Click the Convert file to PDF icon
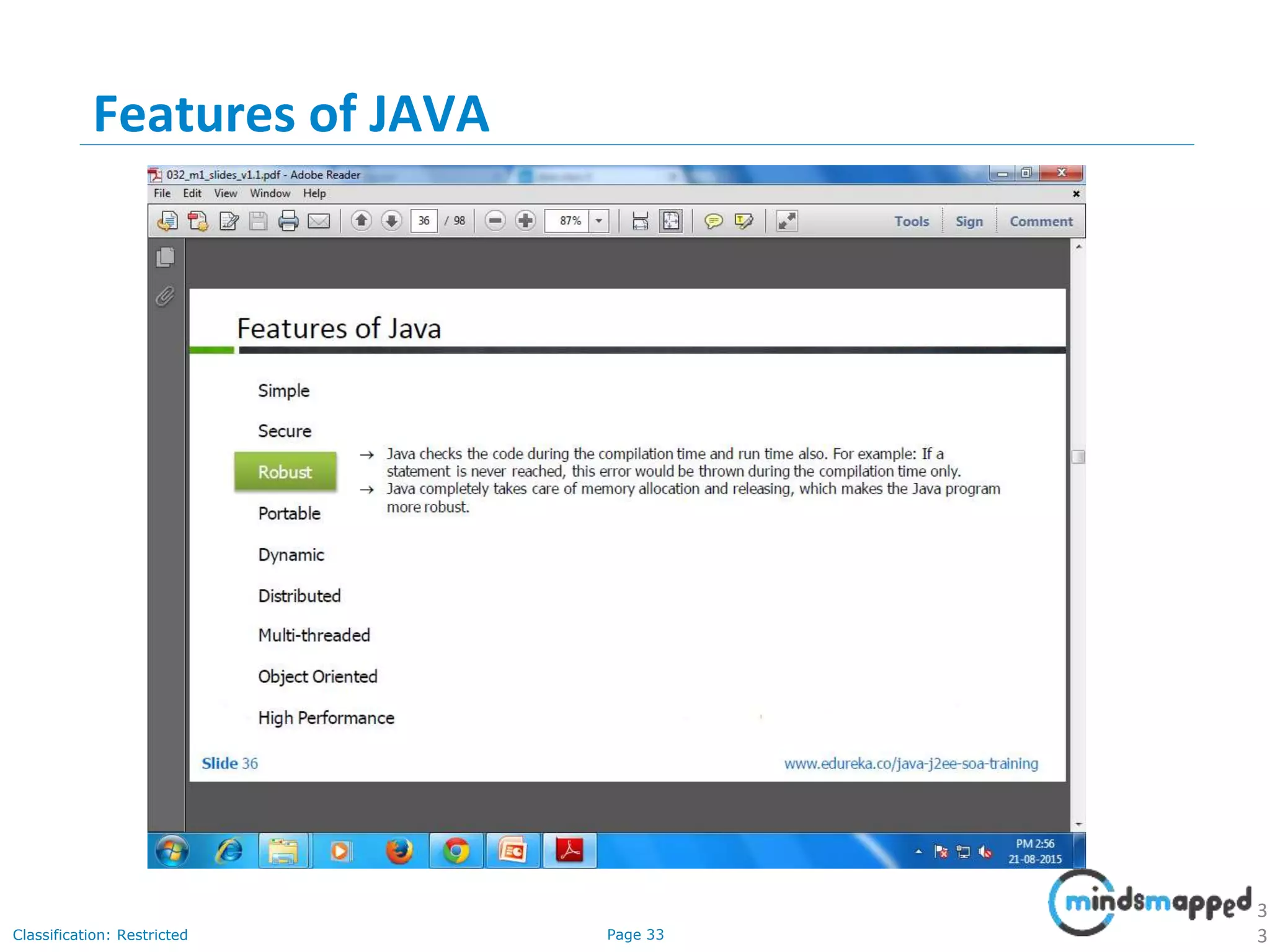Screen dimensions: 1270x952 click(198, 221)
